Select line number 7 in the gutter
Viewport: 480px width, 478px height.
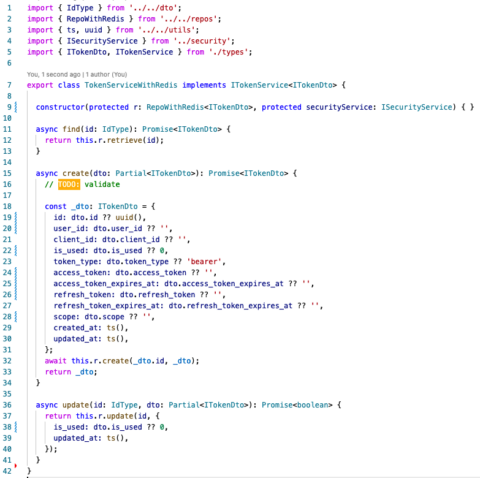pos(9,85)
